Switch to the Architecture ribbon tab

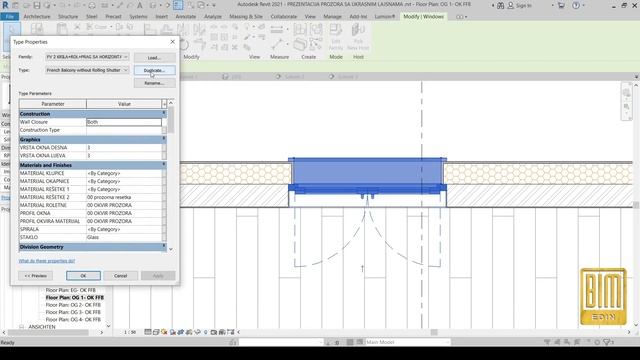coord(37,17)
